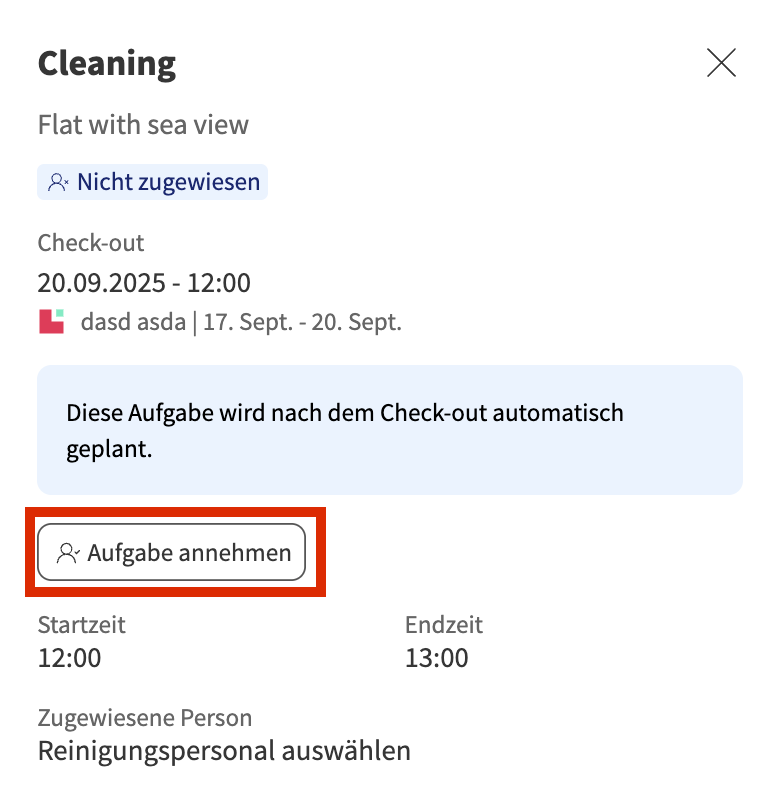The height and width of the screenshot is (812, 784).
Task: Click the person icon in the Nicht zugewiesen badge
Action: [x=58, y=183]
